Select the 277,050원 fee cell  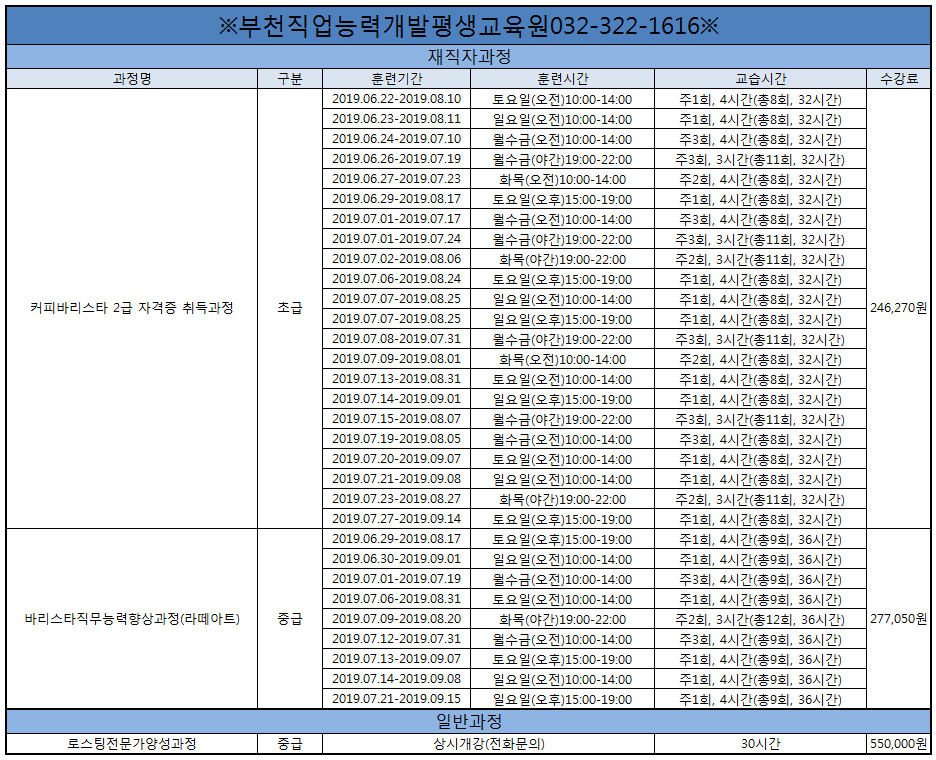898,619
